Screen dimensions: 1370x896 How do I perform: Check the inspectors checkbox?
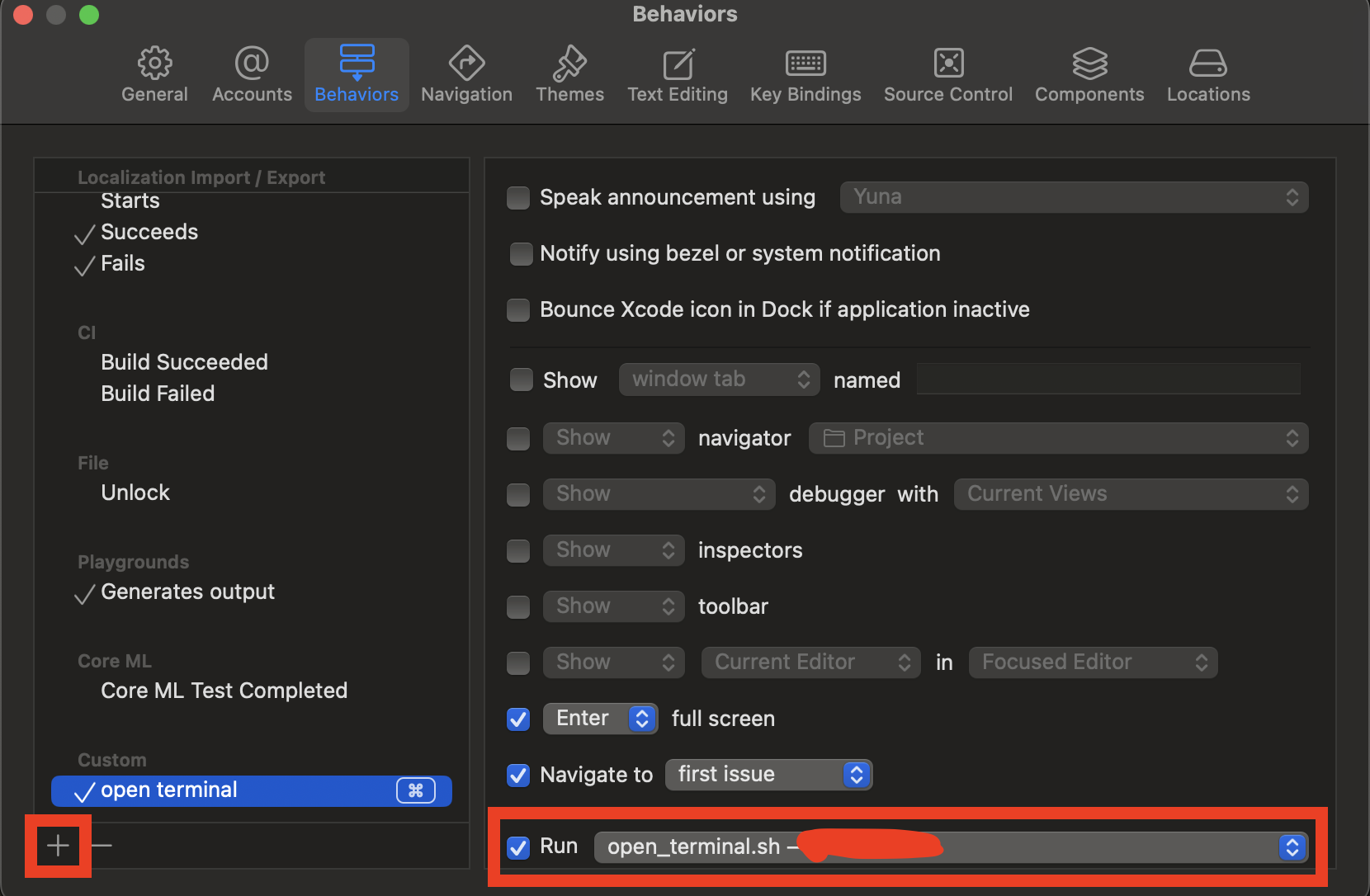point(518,551)
